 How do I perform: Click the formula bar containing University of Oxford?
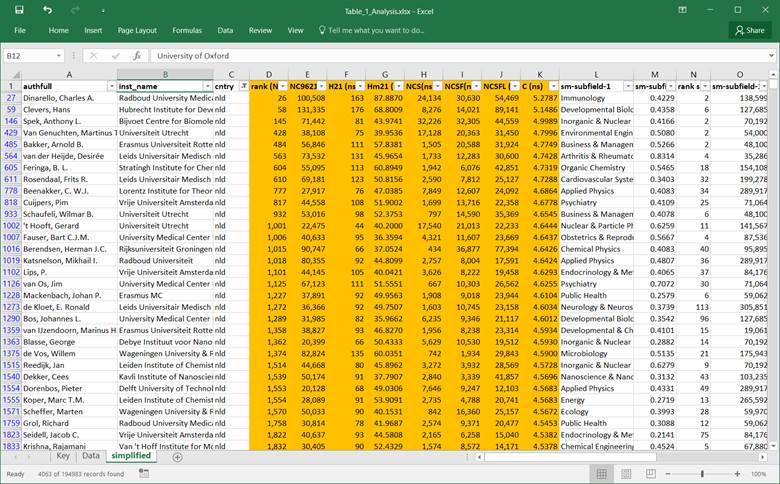point(458,56)
